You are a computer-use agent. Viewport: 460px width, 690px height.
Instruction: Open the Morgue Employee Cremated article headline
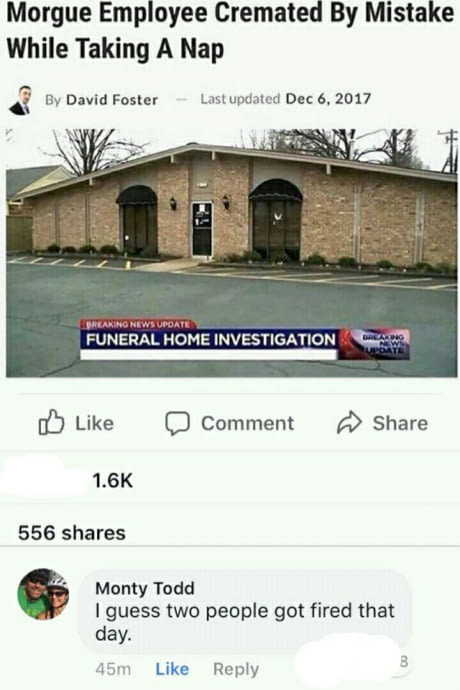point(230,31)
